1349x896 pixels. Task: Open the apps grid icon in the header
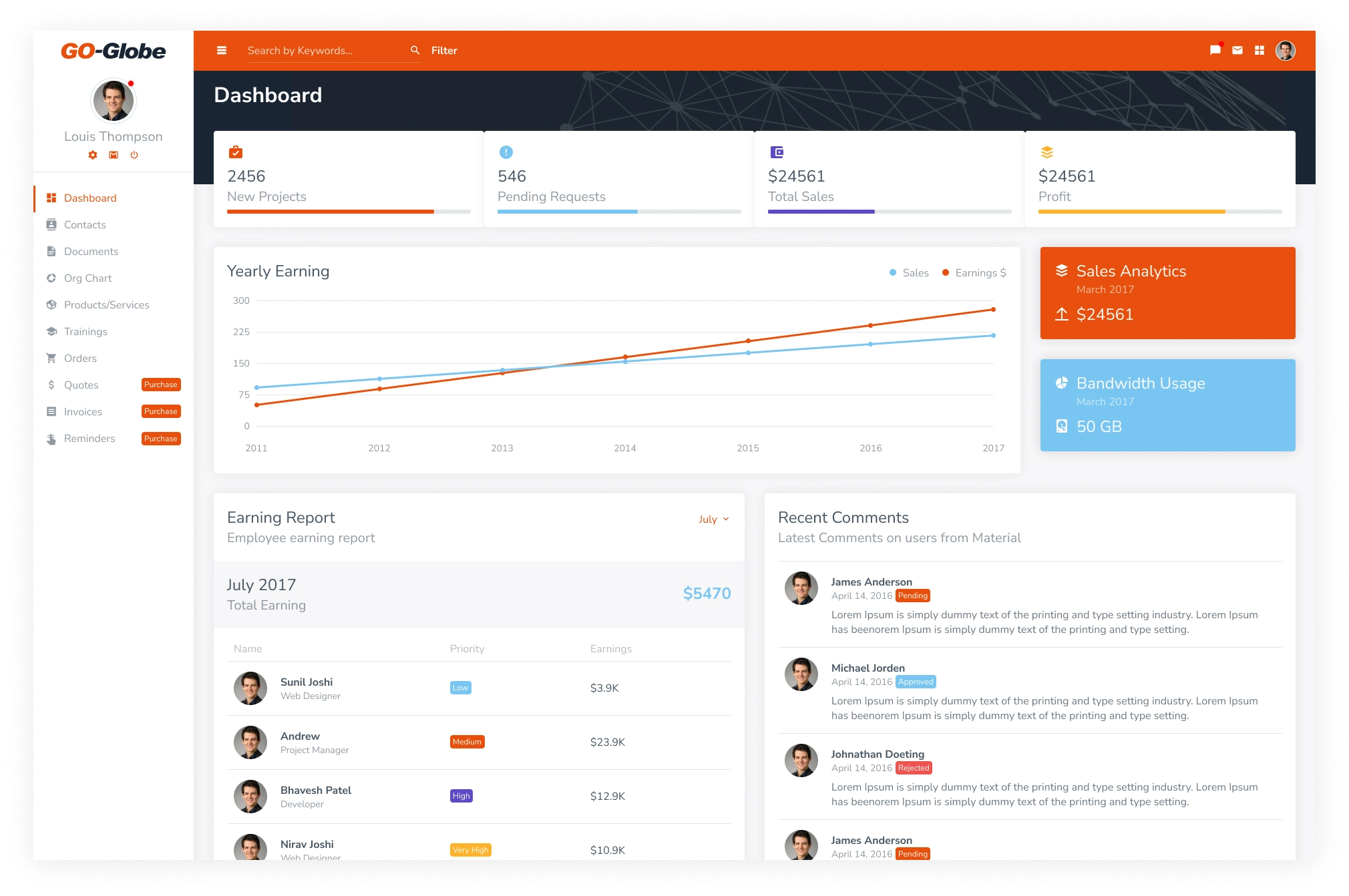[x=1260, y=51]
